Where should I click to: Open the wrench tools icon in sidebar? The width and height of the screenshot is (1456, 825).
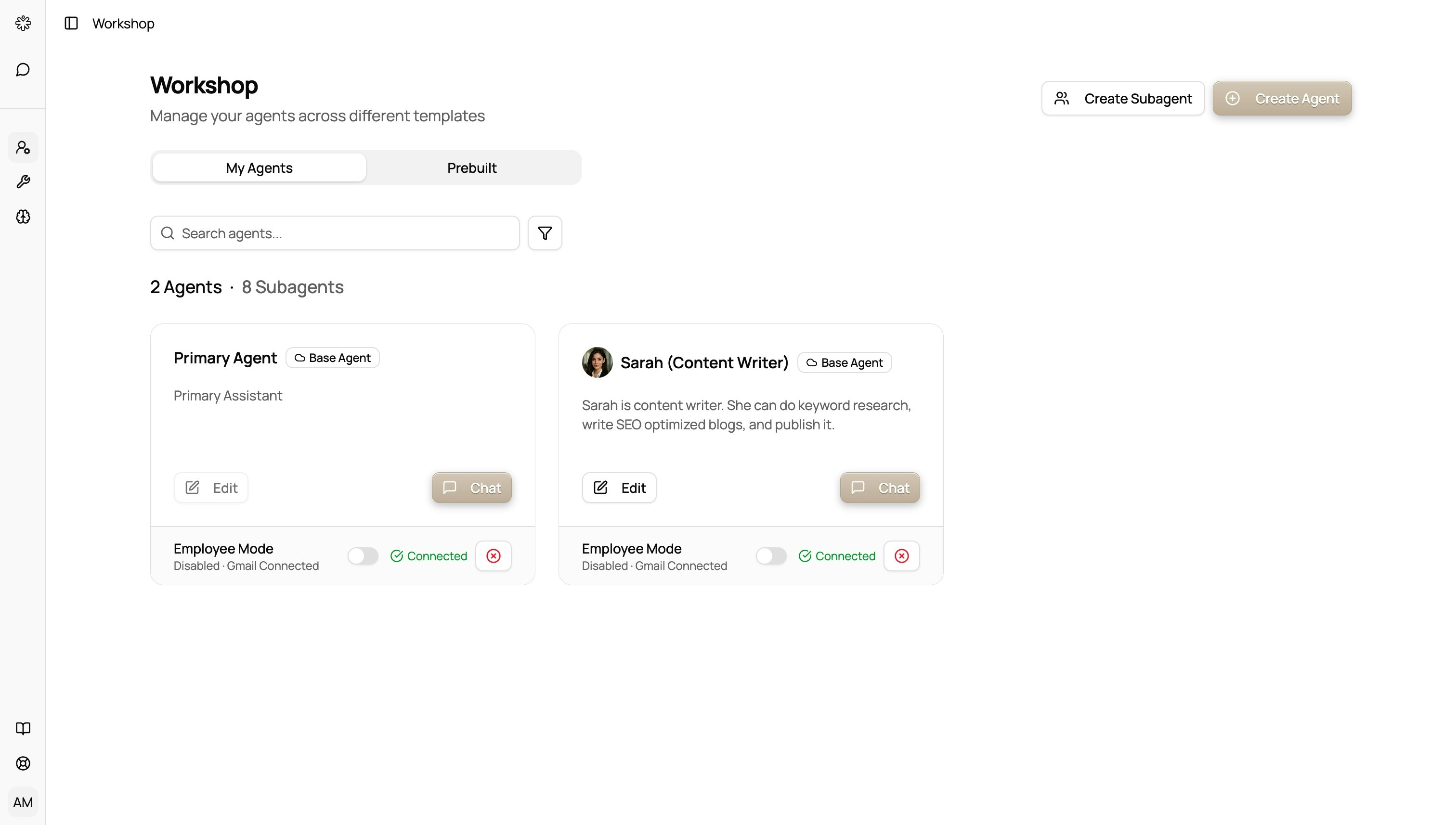pos(23,182)
